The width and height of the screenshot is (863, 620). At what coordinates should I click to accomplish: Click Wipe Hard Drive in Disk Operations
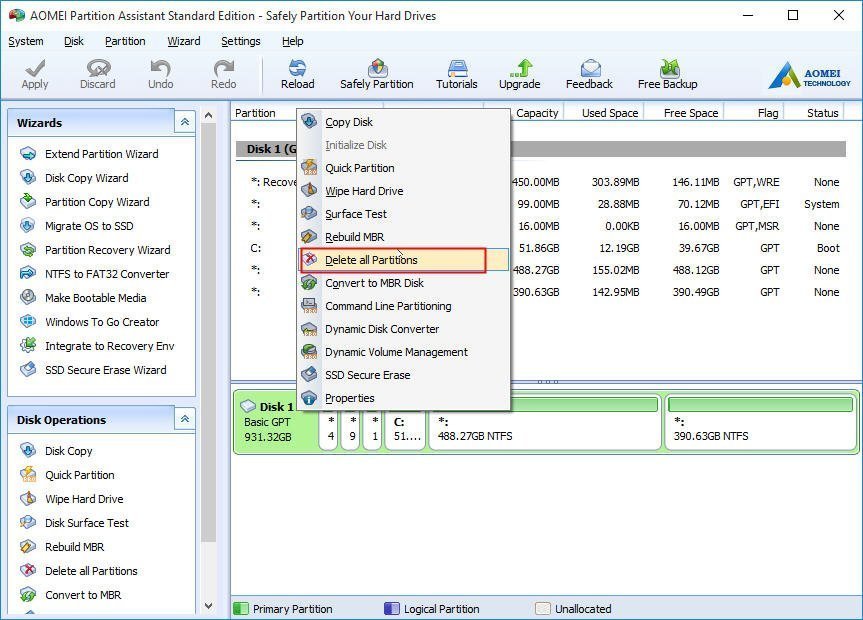72,499
